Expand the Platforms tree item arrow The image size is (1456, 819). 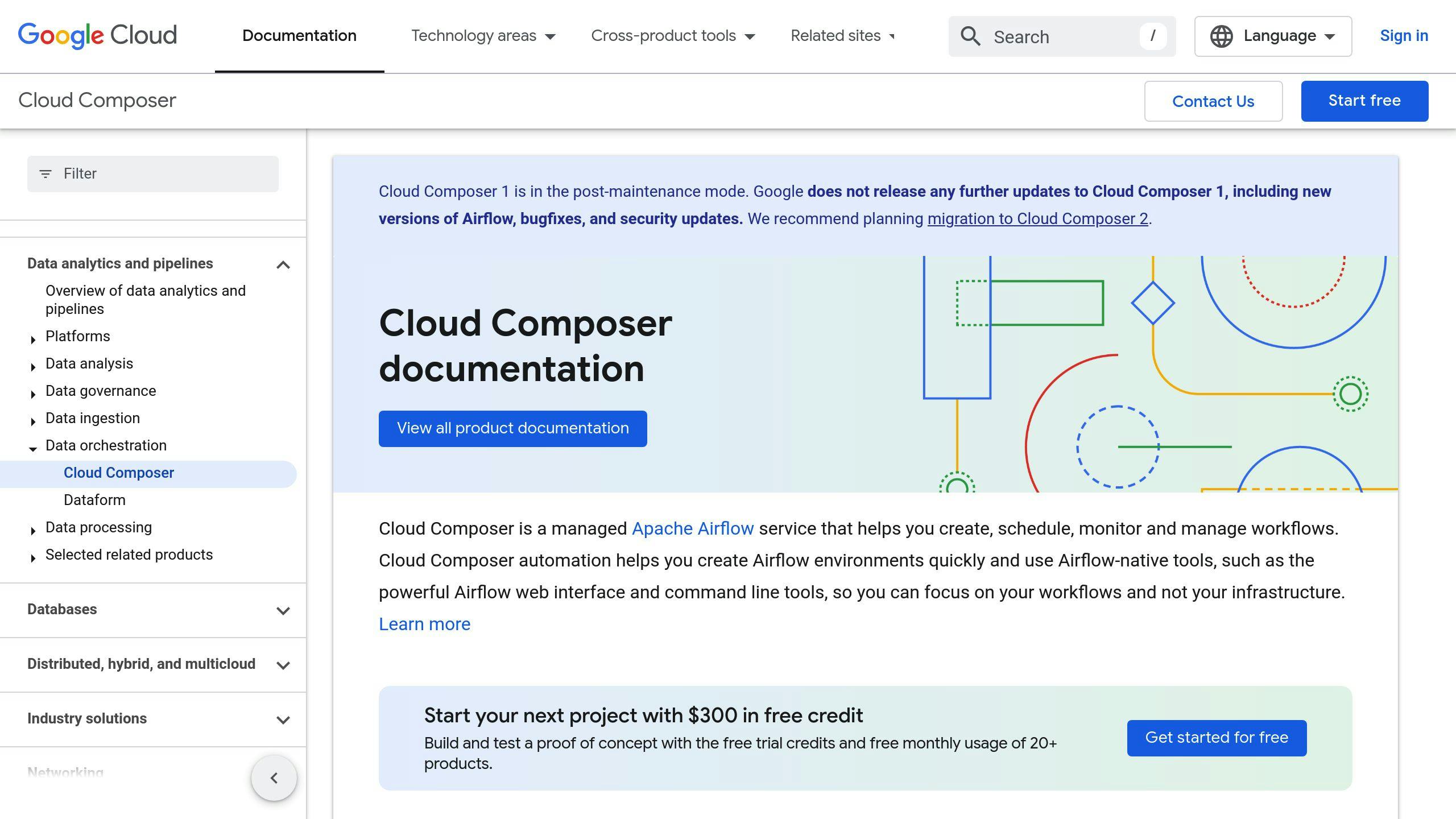(33, 340)
